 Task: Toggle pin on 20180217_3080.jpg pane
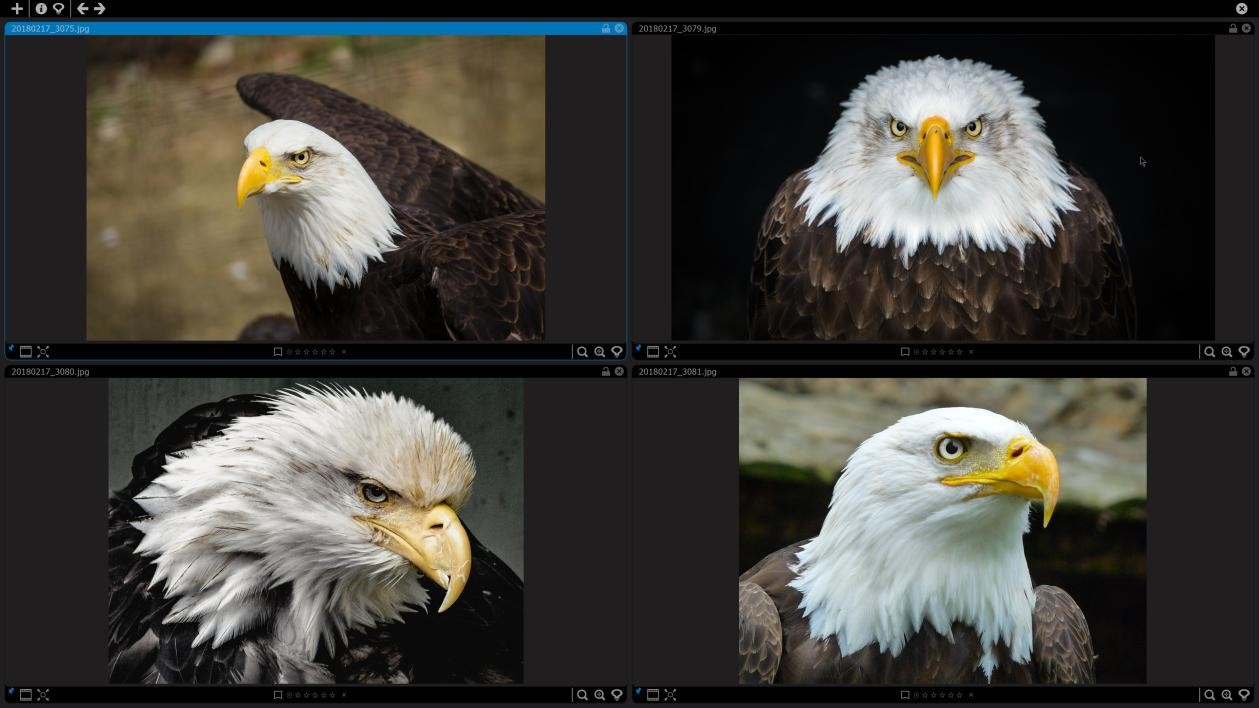click(11, 693)
